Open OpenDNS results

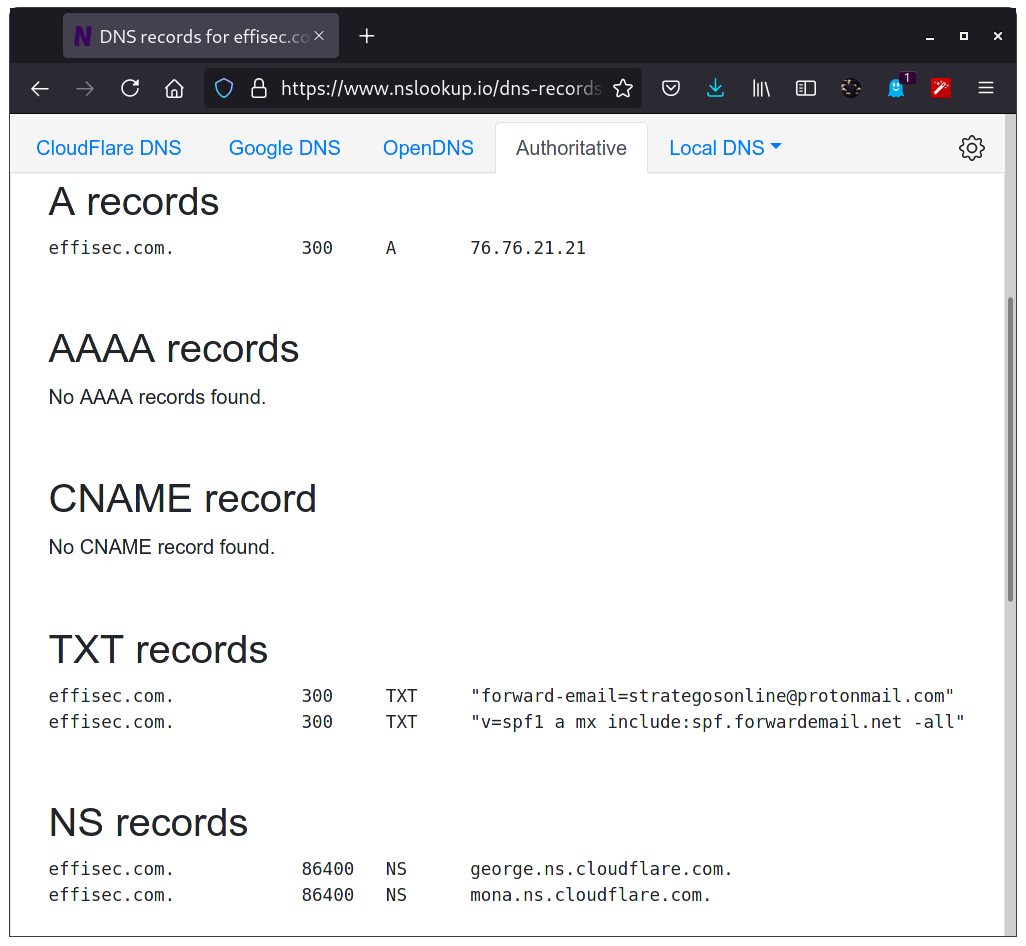[x=428, y=147]
